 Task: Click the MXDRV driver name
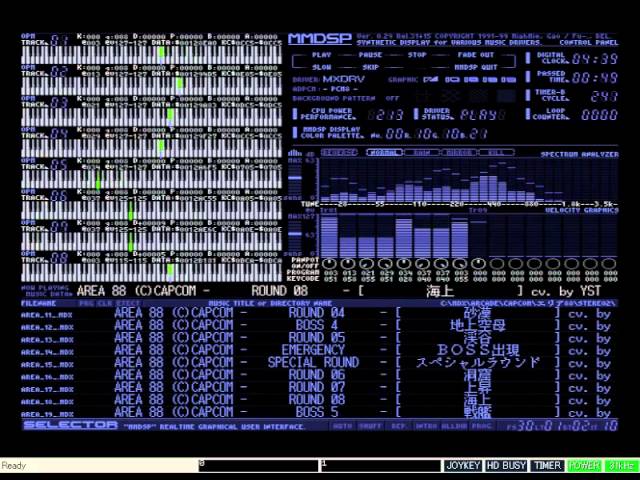pyautogui.click(x=344, y=79)
